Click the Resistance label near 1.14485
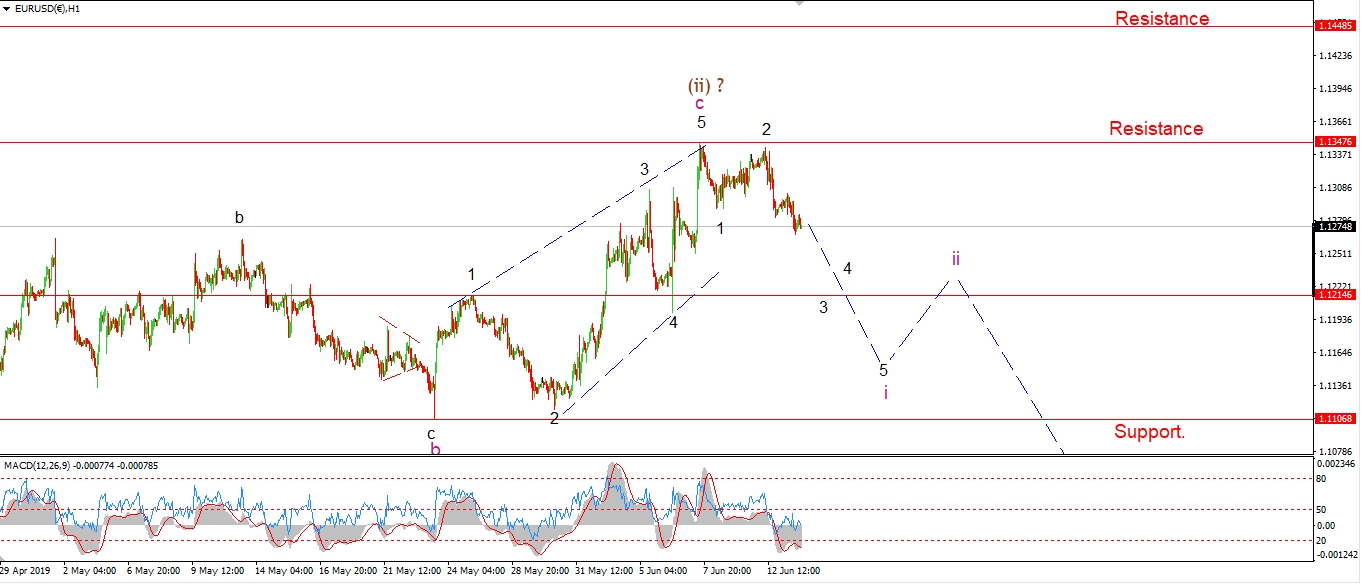1361x584 pixels. pyautogui.click(x=1162, y=19)
